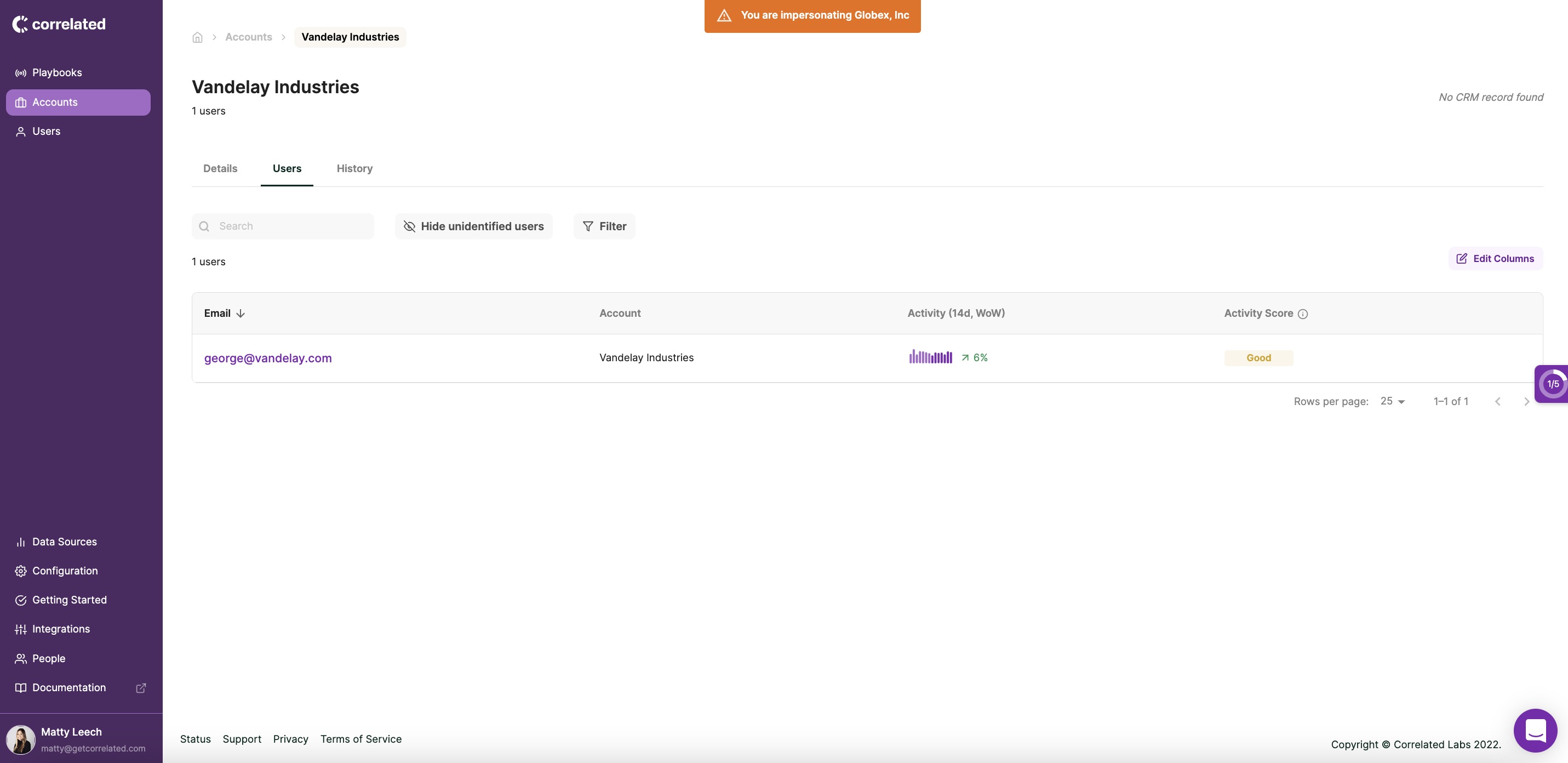Go to Data Sources page

(x=64, y=542)
